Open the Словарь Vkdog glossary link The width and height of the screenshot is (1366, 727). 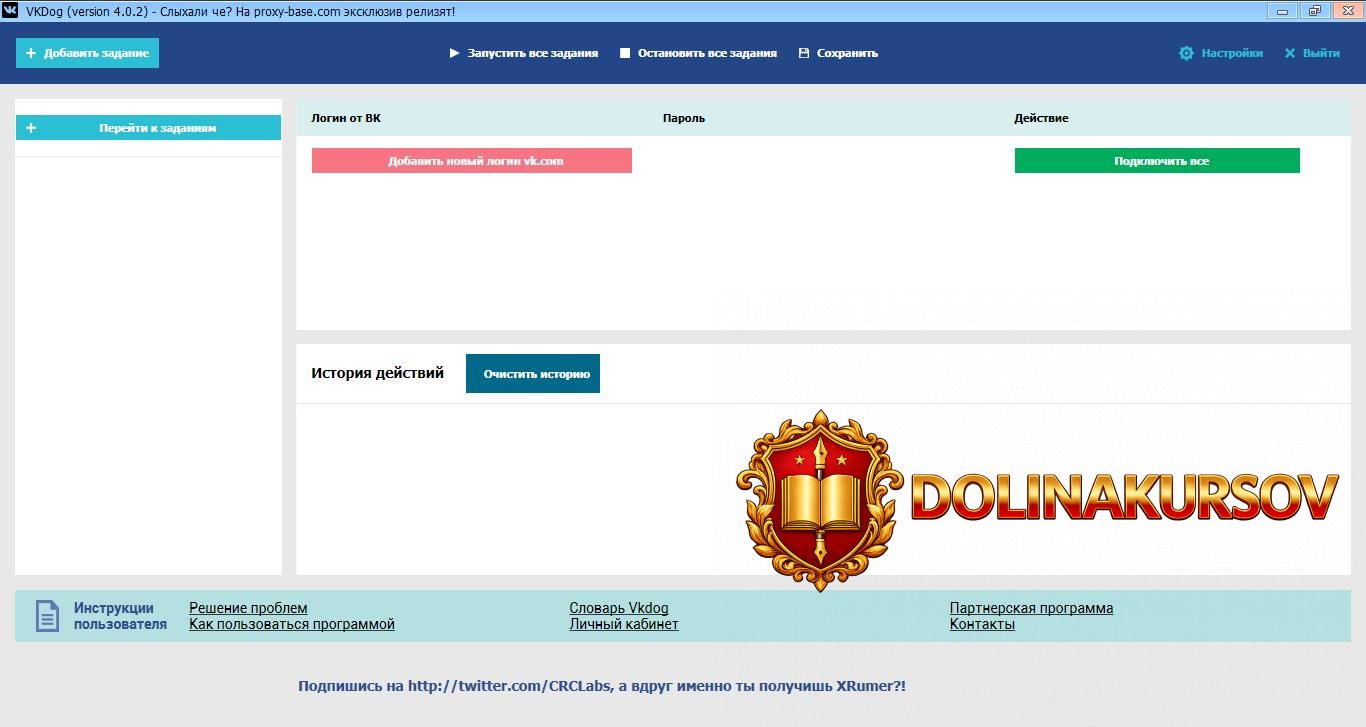click(x=618, y=607)
